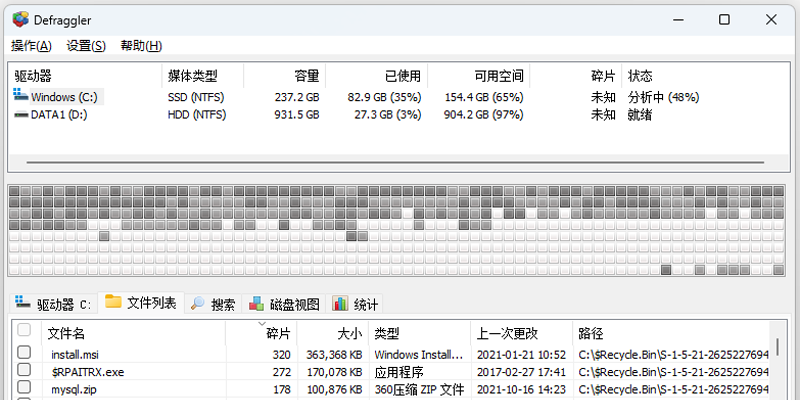Click the file list vertical scrollbar thumb
Viewport: 800px width, 400px height.
(778, 347)
